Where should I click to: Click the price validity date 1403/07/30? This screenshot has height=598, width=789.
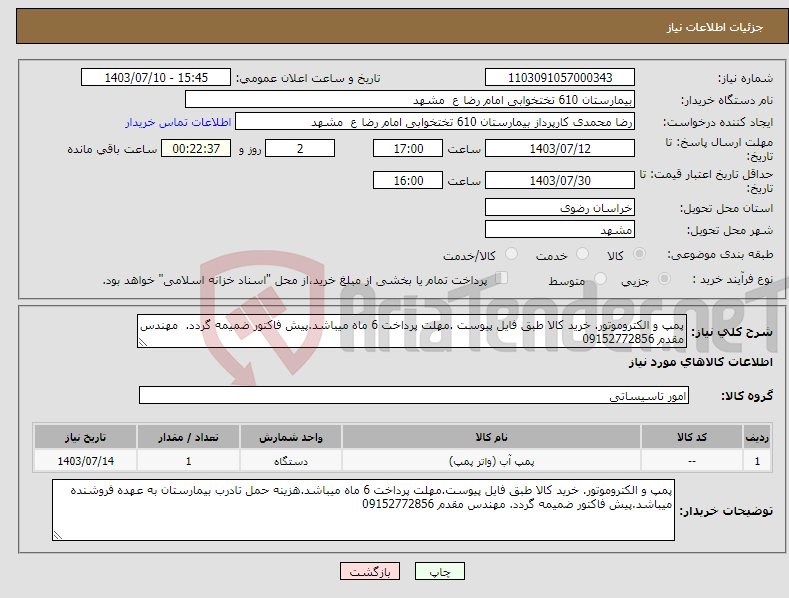[x=560, y=180]
